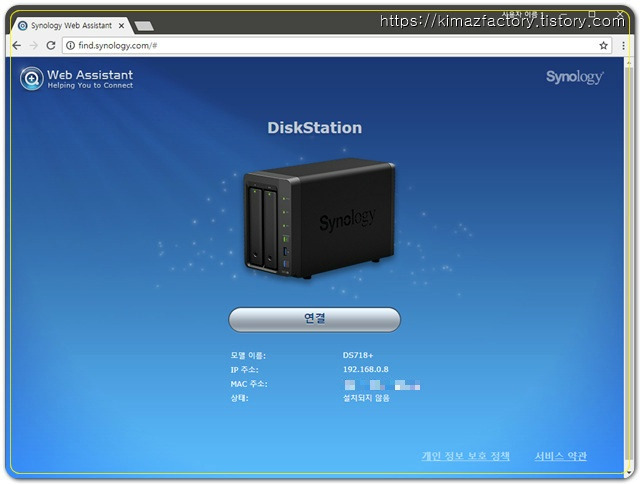Click the browser forward arrow
This screenshot has height=484, width=640.
pos(33,46)
